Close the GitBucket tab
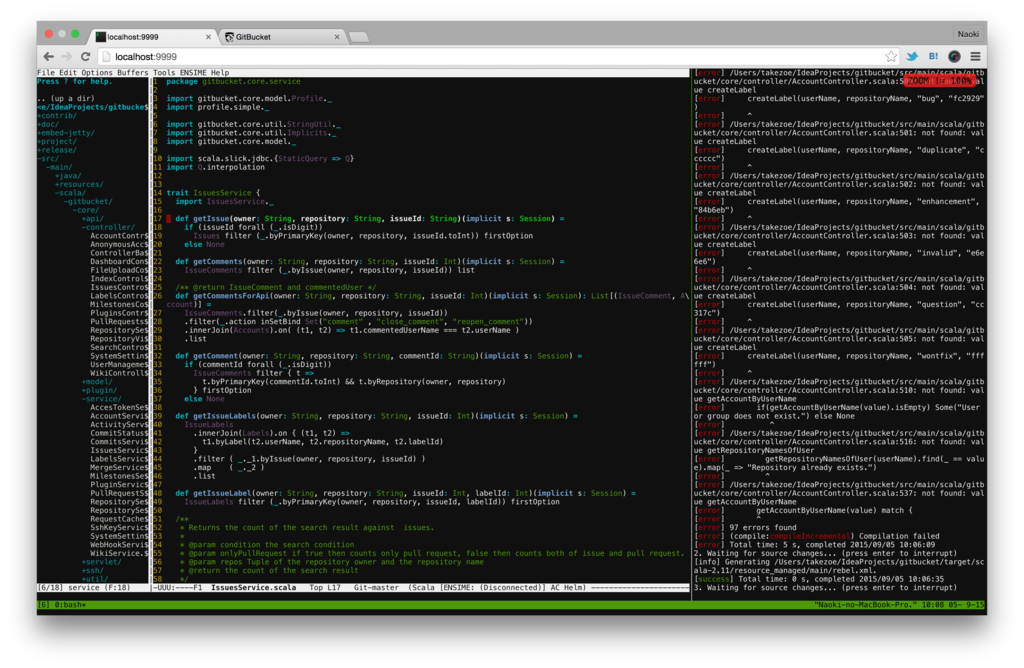1024x668 pixels. 337,37
